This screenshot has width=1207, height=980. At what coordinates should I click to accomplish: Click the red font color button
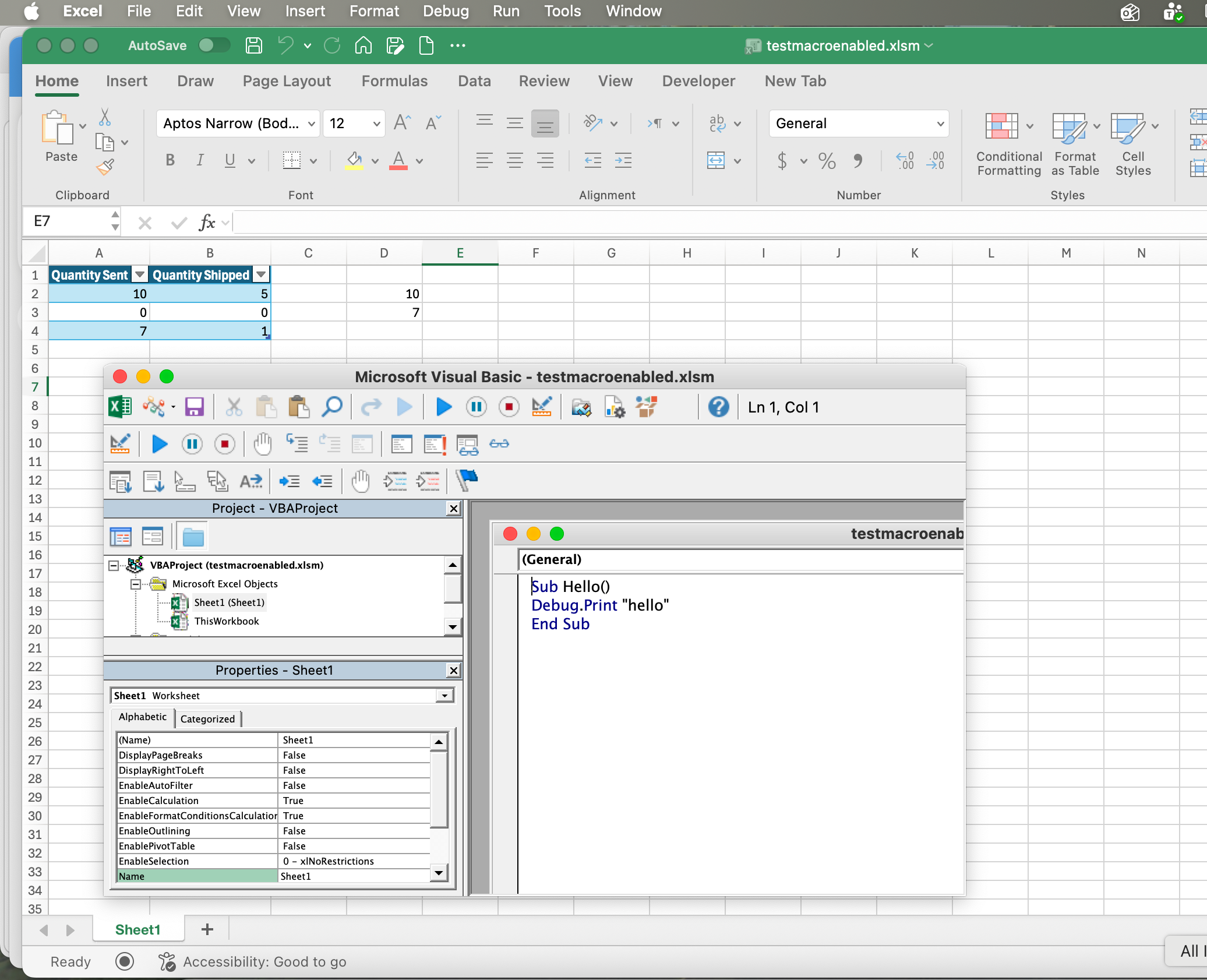tap(398, 160)
